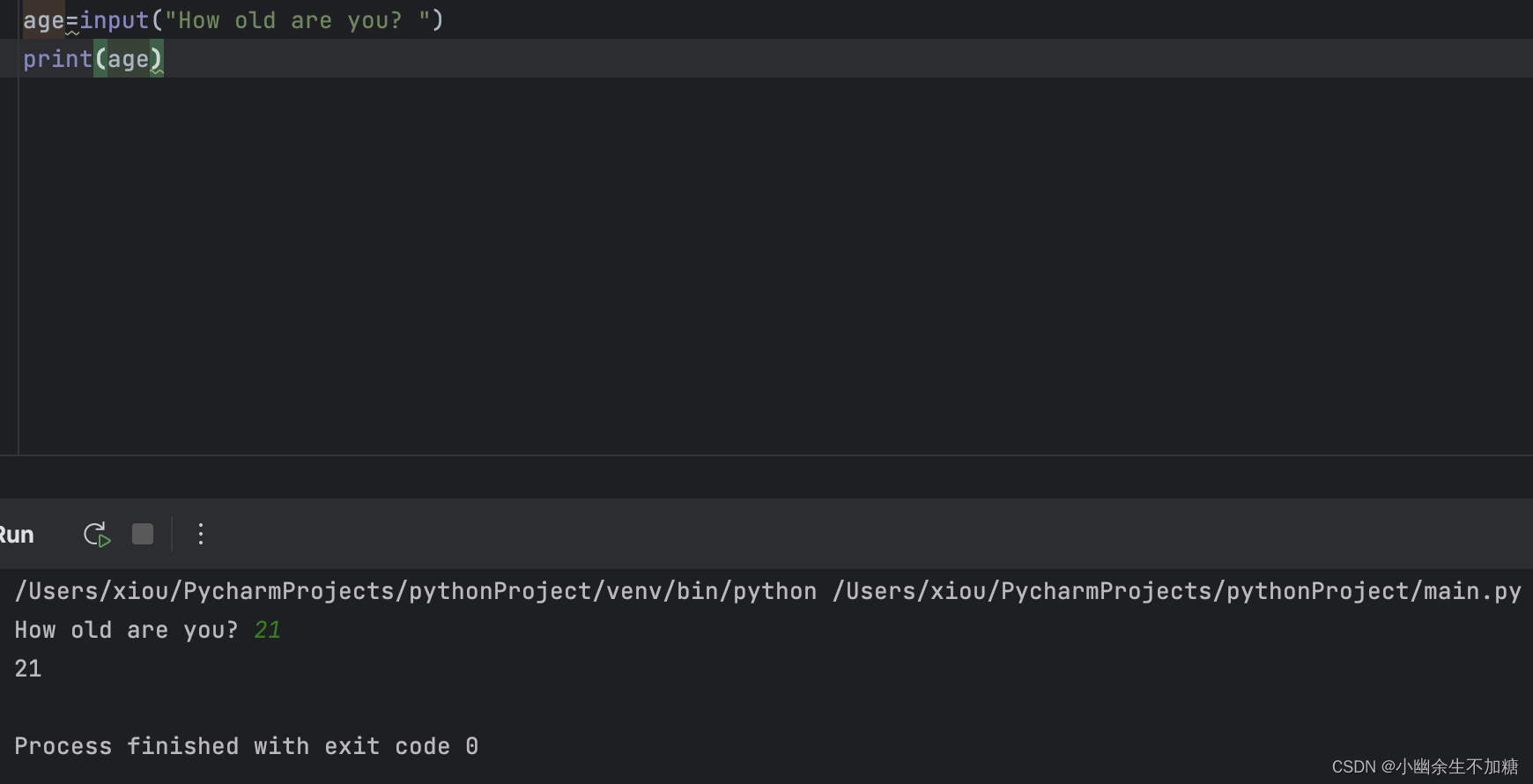Open the Run panel more options menu
This screenshot has width=1533, height=784.
point(201,534)
